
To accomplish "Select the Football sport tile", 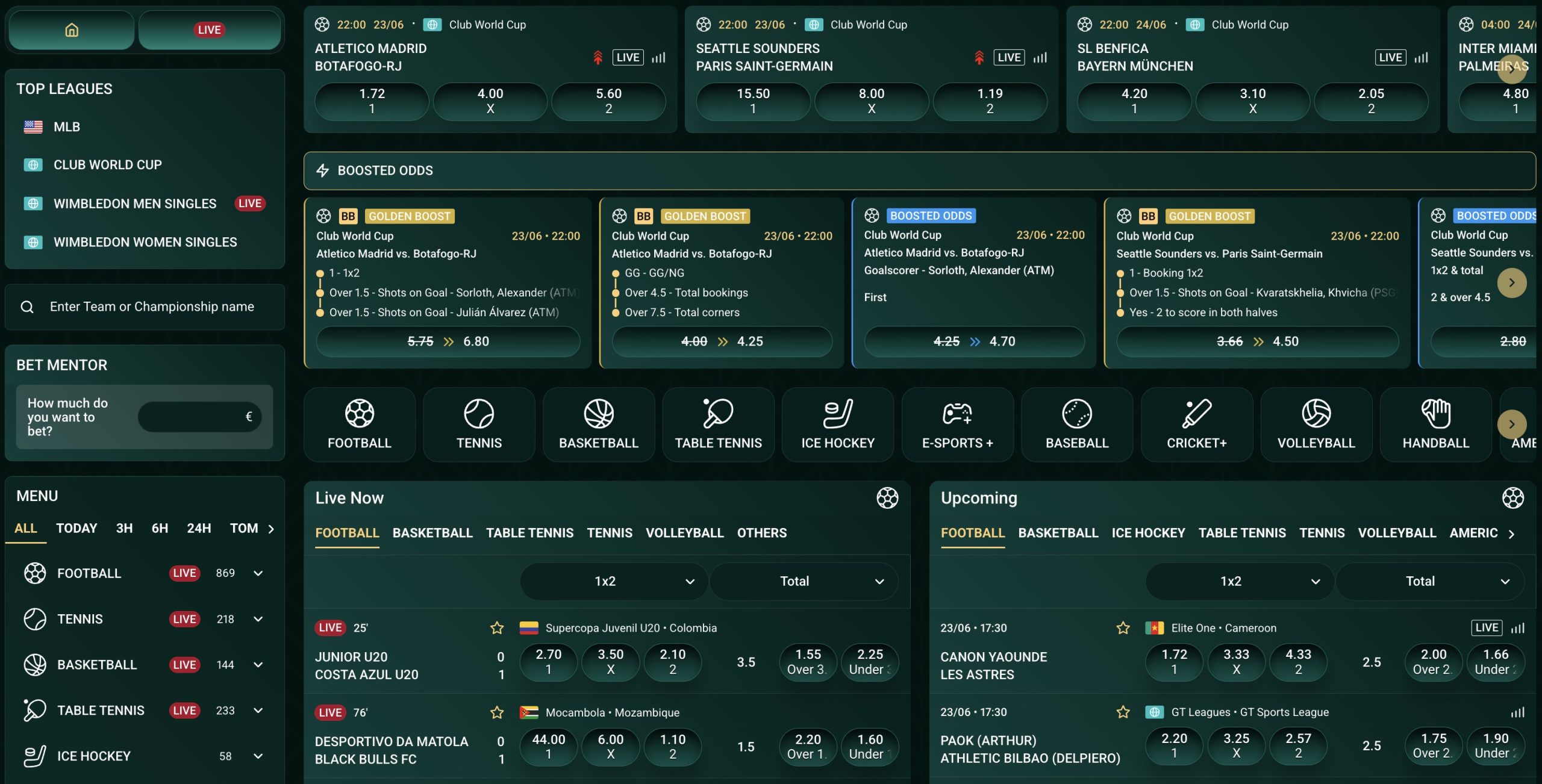I will [360, 425].
